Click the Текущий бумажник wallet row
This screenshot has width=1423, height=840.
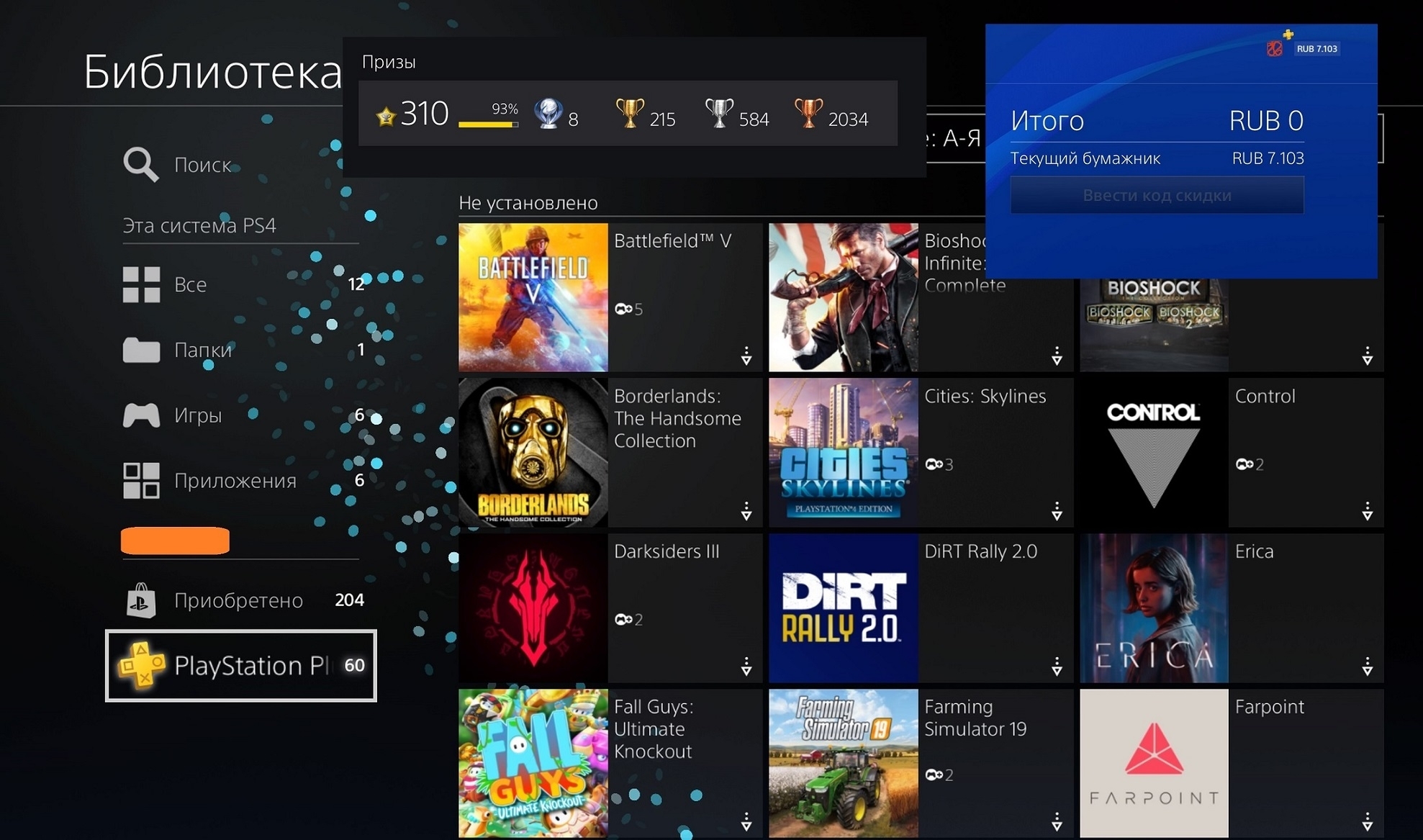click(x=1157, y=158)
